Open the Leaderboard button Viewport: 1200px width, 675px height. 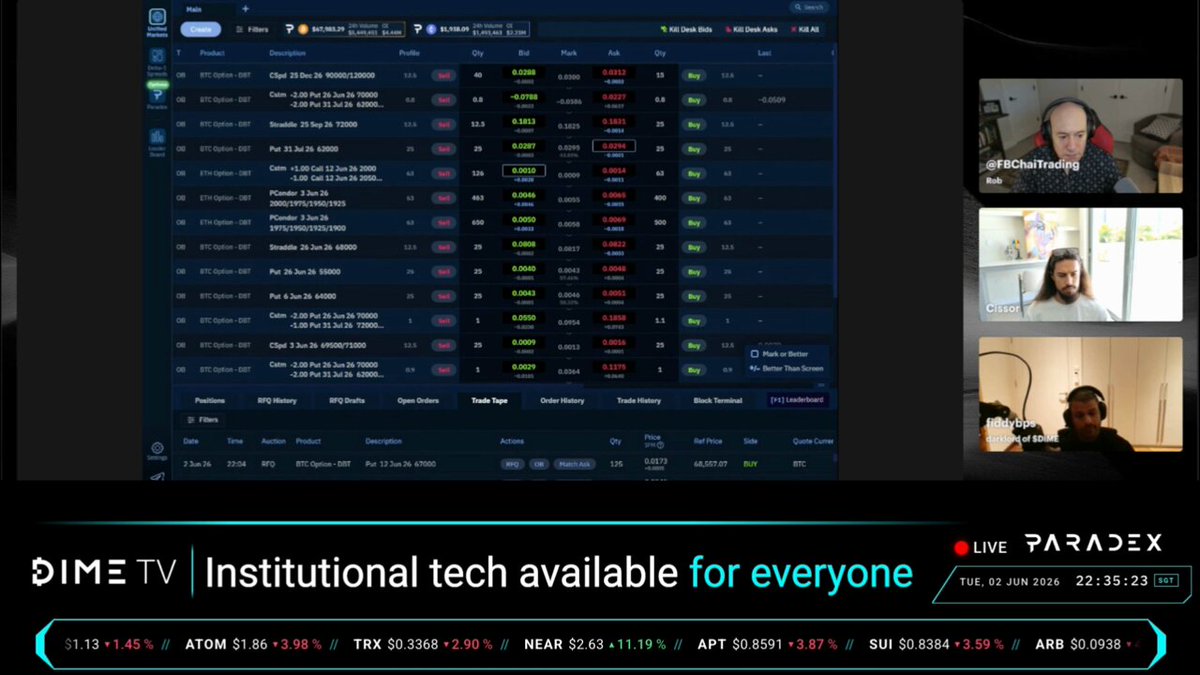tap(797, 400)
